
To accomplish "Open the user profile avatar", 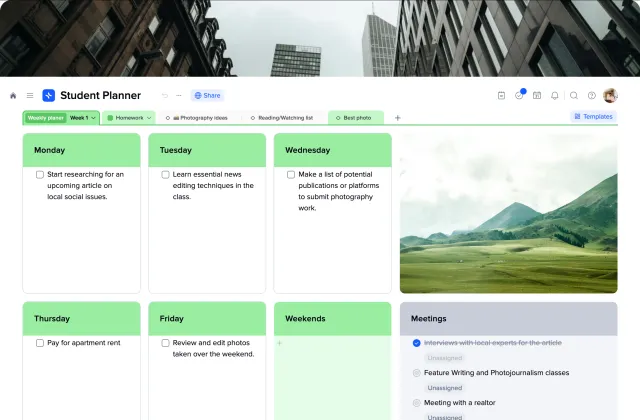I will [610, 96].
